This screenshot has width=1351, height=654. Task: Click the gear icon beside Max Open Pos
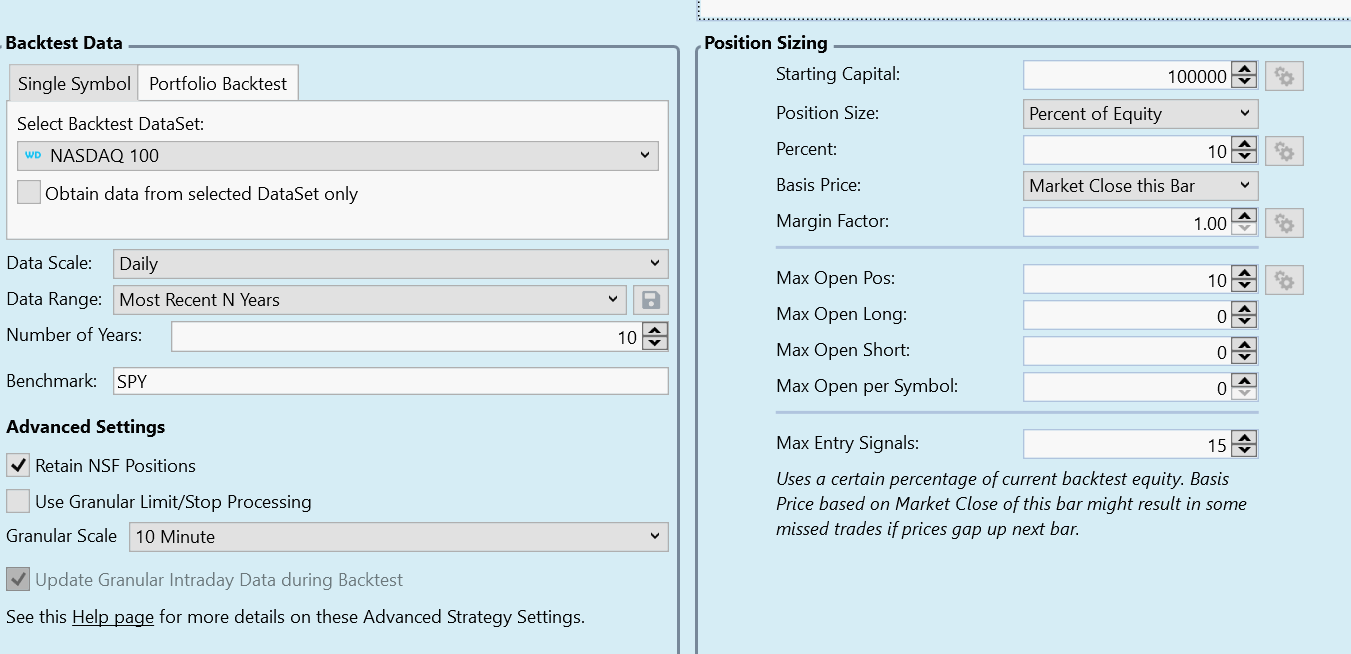coord(1284,280)
